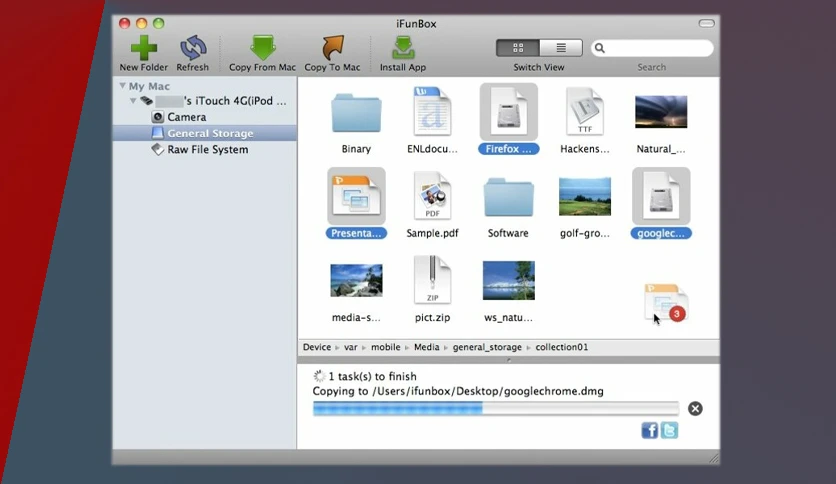Cancel the googlechrome.dmg copy task

[695, 409]
